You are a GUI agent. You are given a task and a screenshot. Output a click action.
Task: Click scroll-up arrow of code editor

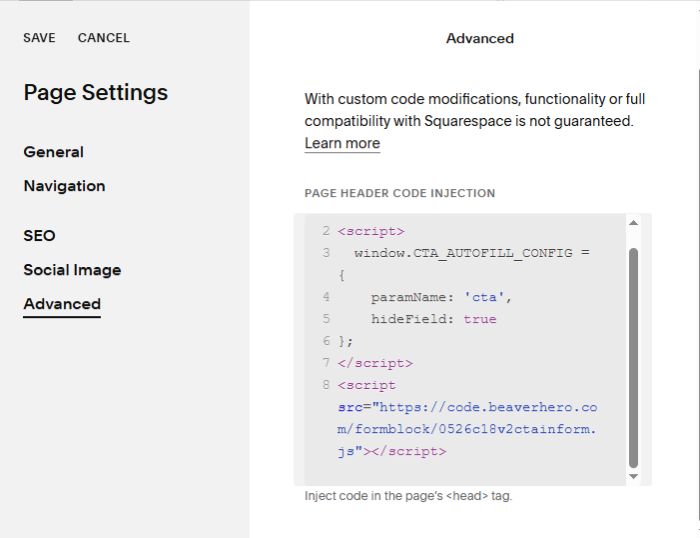tap(633, 223)
